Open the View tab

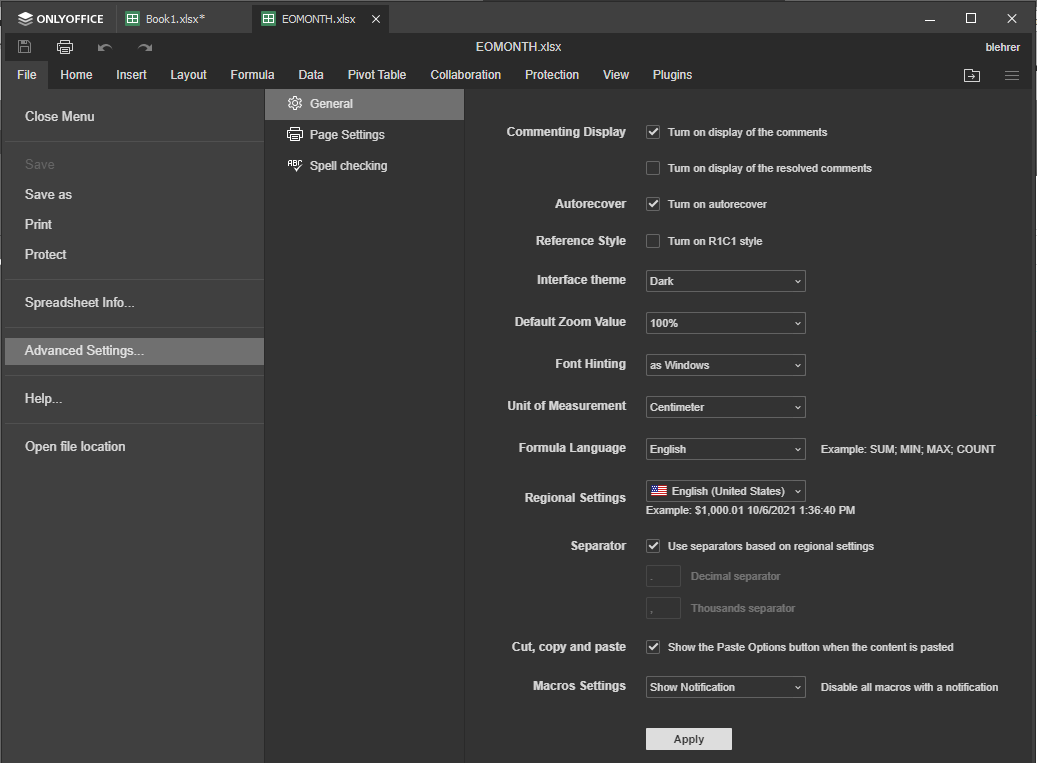(616, 75)
